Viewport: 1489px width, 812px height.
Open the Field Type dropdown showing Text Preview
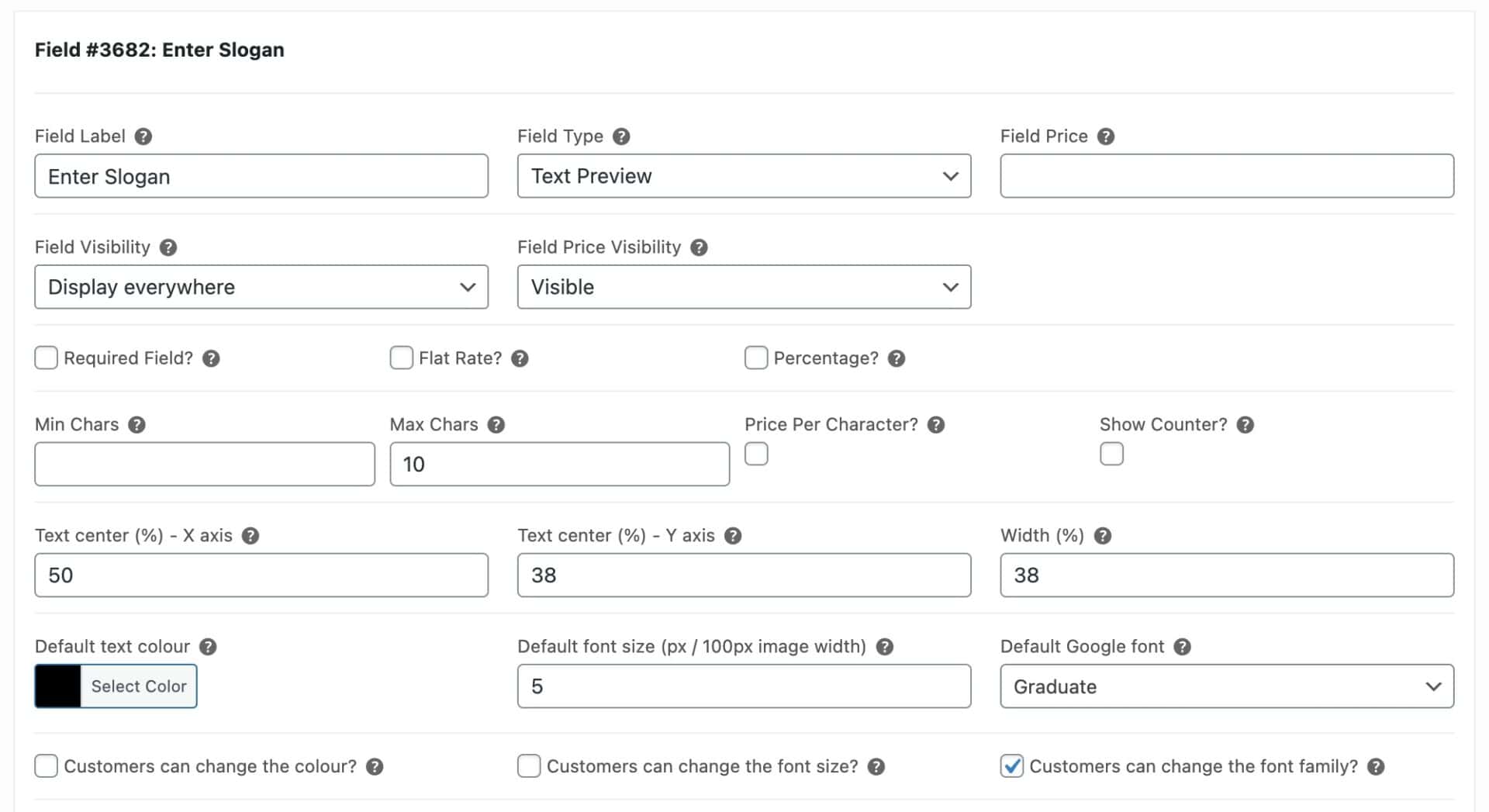(744, 176)
